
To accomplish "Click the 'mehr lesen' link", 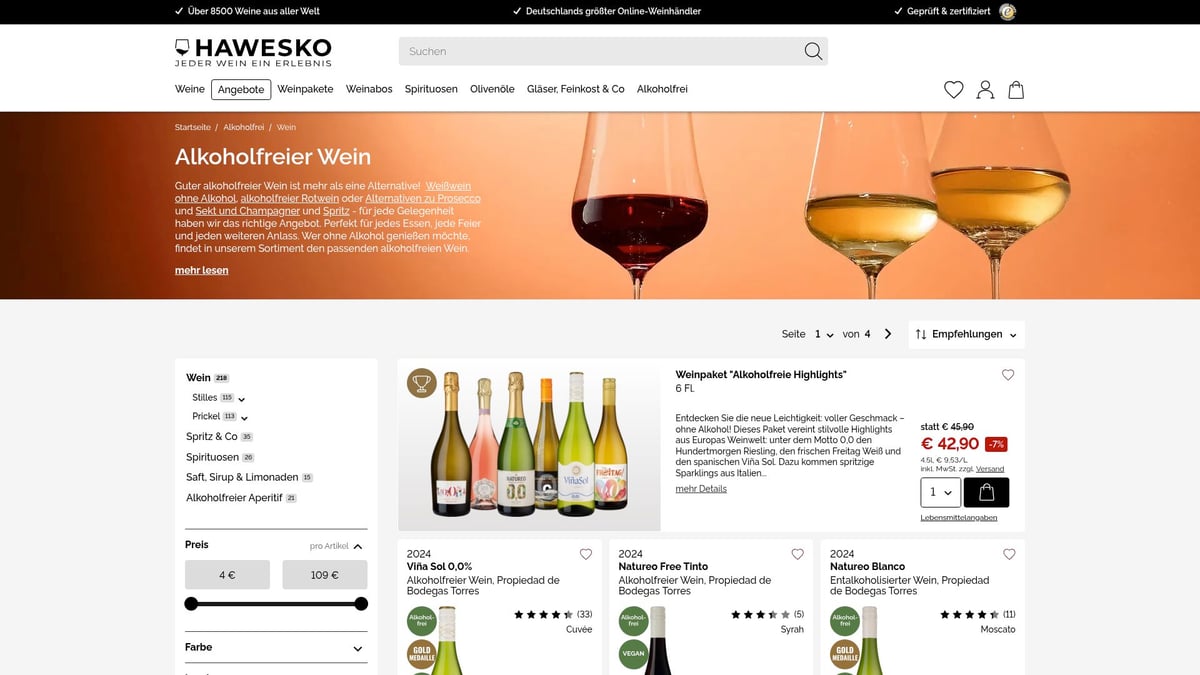I will pyautogui.click(x=202, y=270).
